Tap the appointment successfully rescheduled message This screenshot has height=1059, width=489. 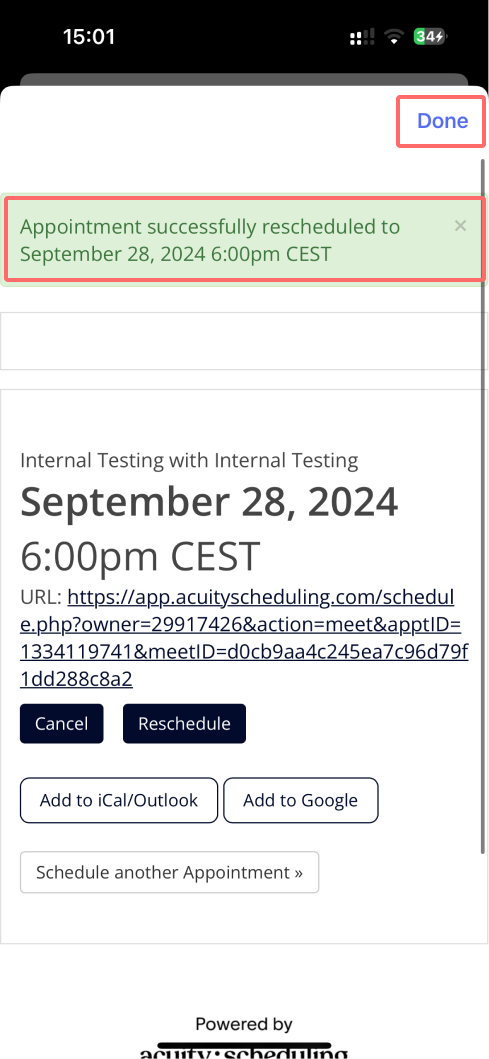pyautogui.click(x=209, y=240)
